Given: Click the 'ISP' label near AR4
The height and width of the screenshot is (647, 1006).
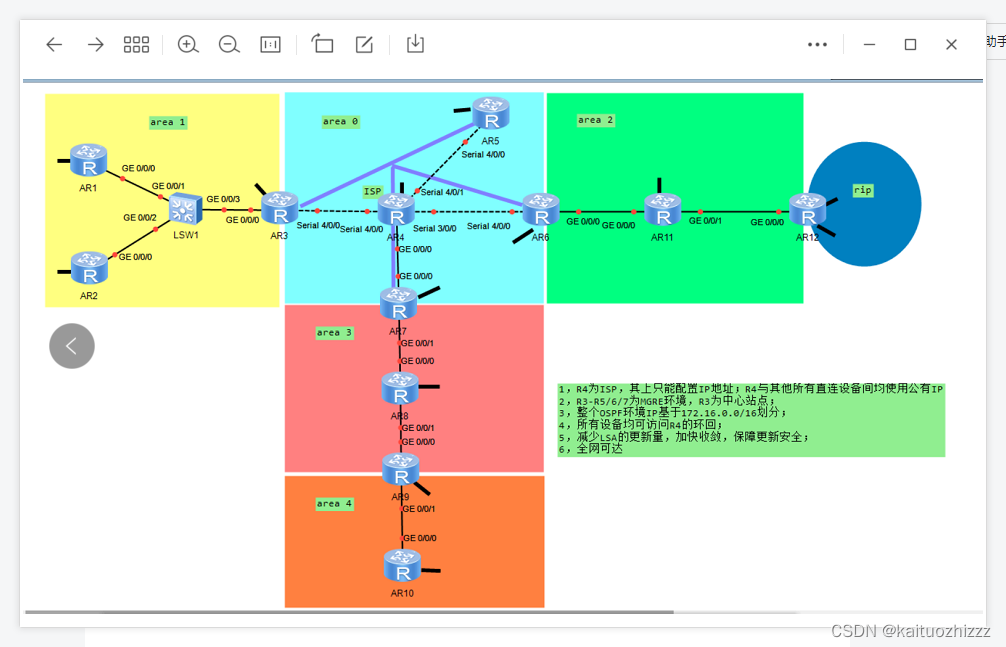Looking at the screenshot, I should coord(373,191).
